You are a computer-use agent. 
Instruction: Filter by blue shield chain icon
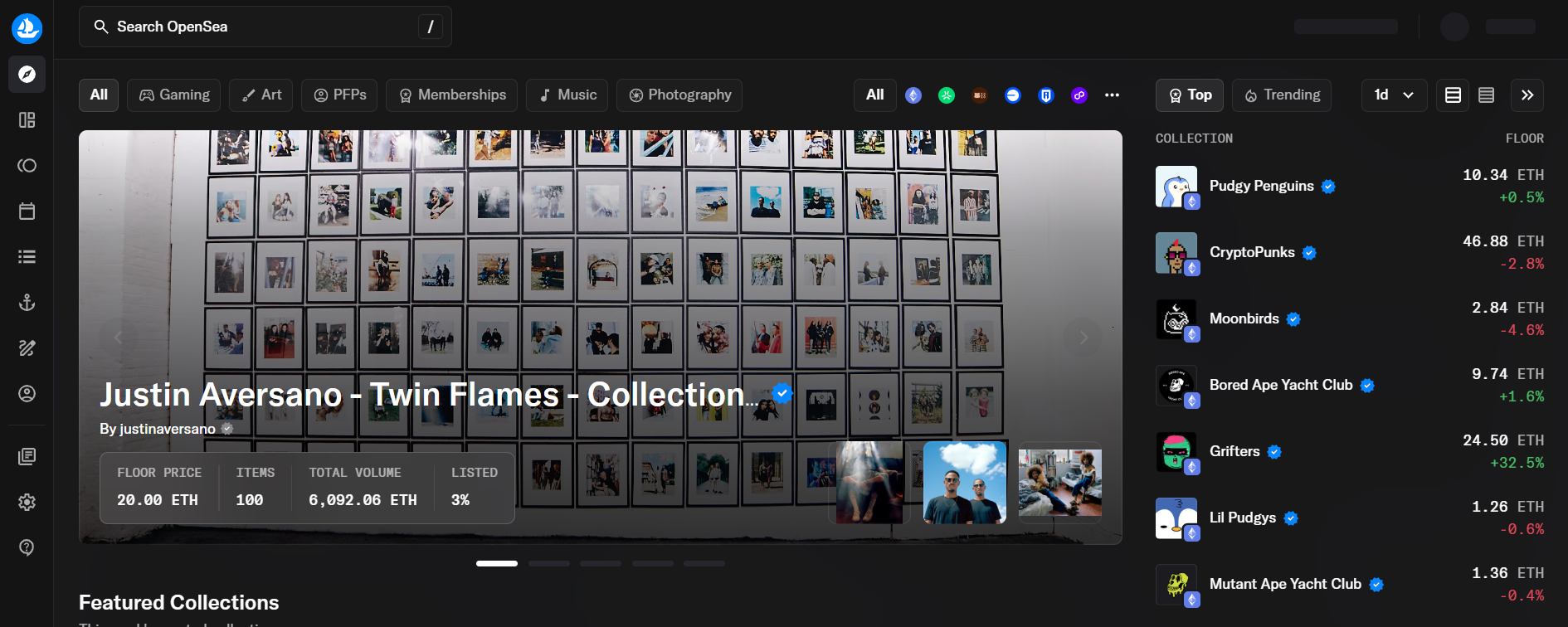pos(1046,95)
